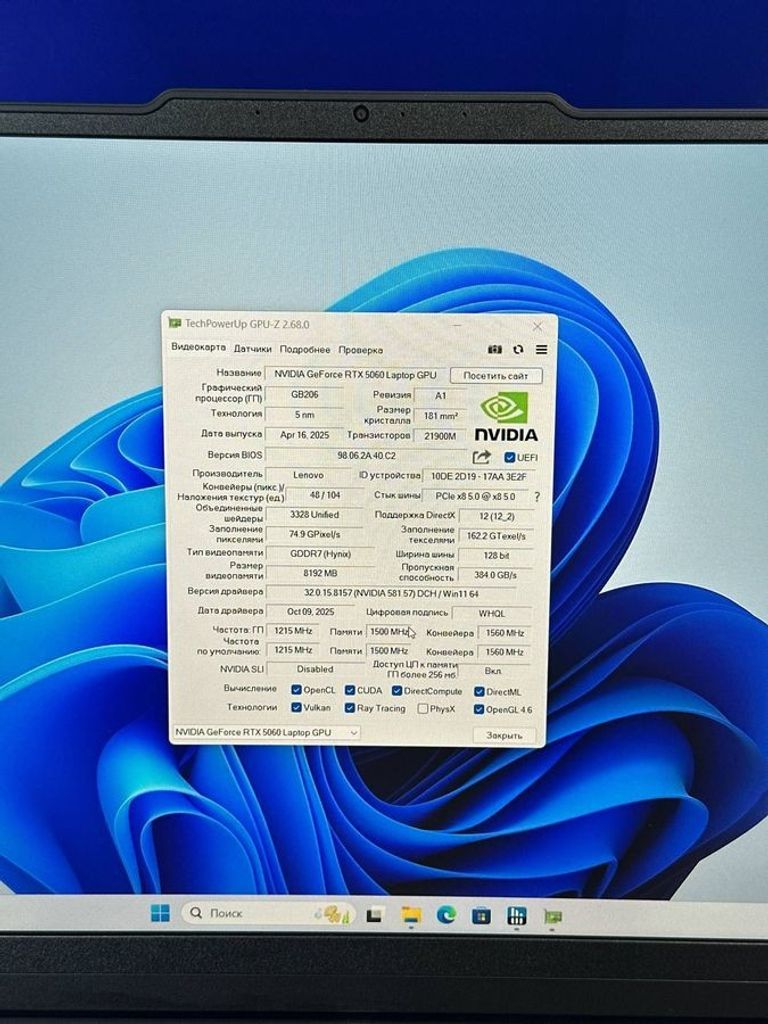The image size is (768, 1024).
Task: Click the 5 nm technology value
Action: (x=304, y=415)
